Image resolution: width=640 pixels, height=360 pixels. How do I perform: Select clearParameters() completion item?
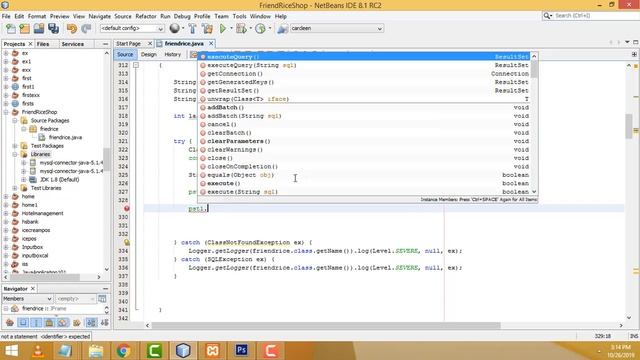364,141
